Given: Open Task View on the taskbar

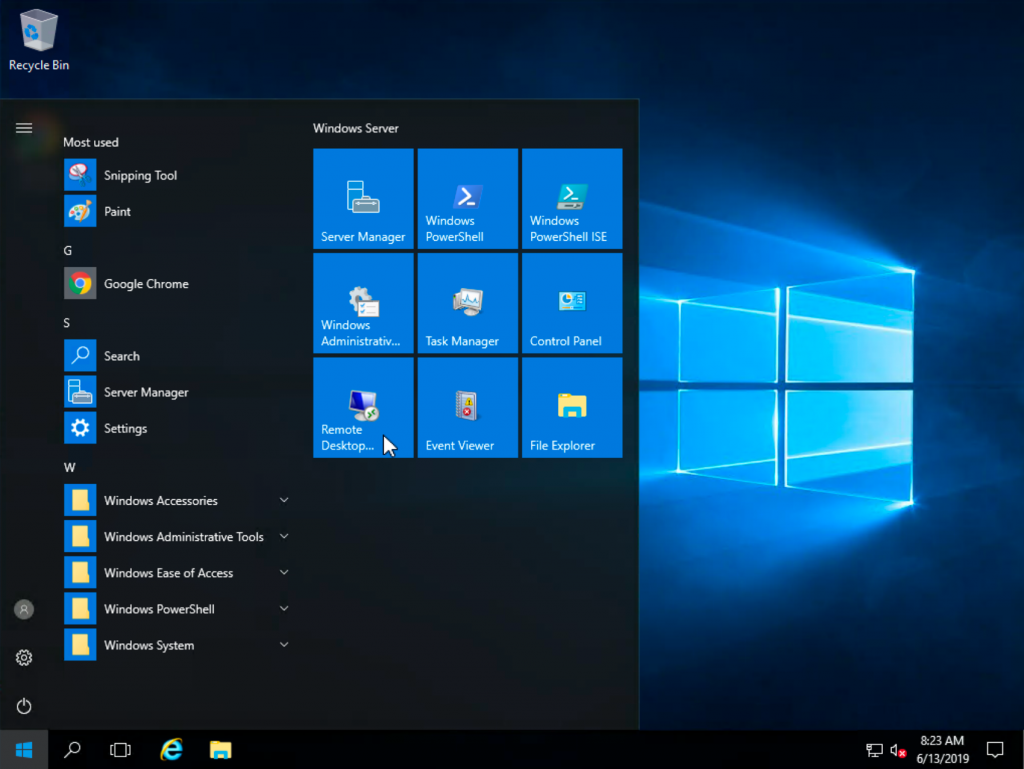Looking at the screenshot, I should (x=121, y=750).
